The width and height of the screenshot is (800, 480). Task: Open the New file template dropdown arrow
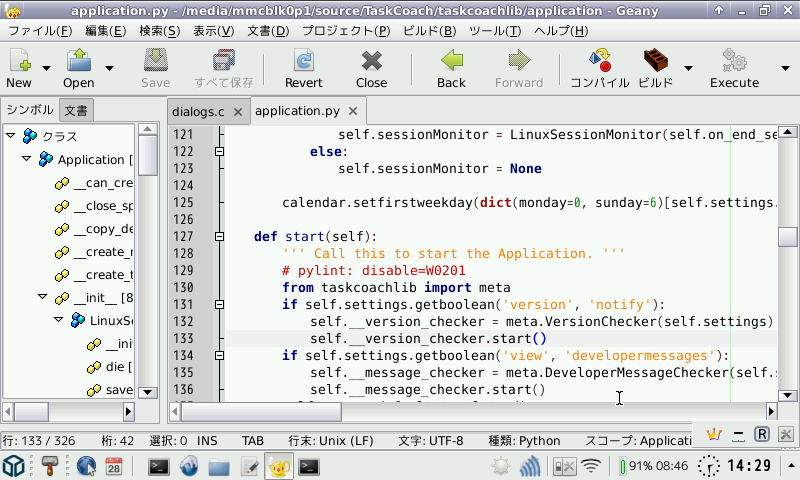tap(46, 68)
